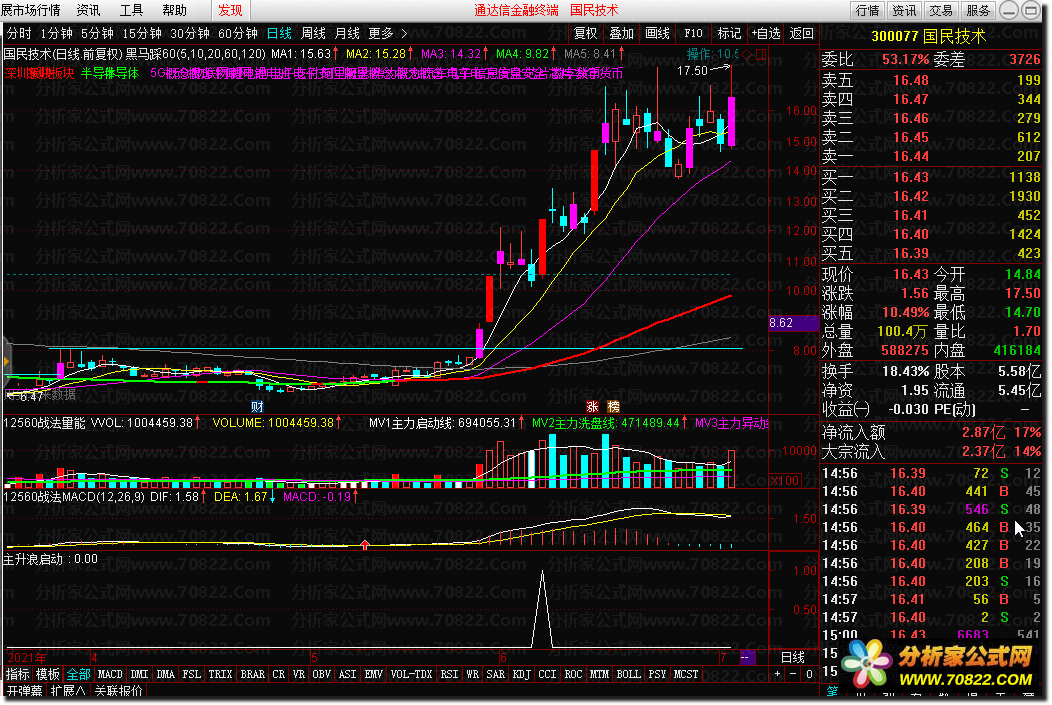Viewport: 1052px width, 705px height.
Task: Open the 指标 indicator tab
Action: point(18,674)
